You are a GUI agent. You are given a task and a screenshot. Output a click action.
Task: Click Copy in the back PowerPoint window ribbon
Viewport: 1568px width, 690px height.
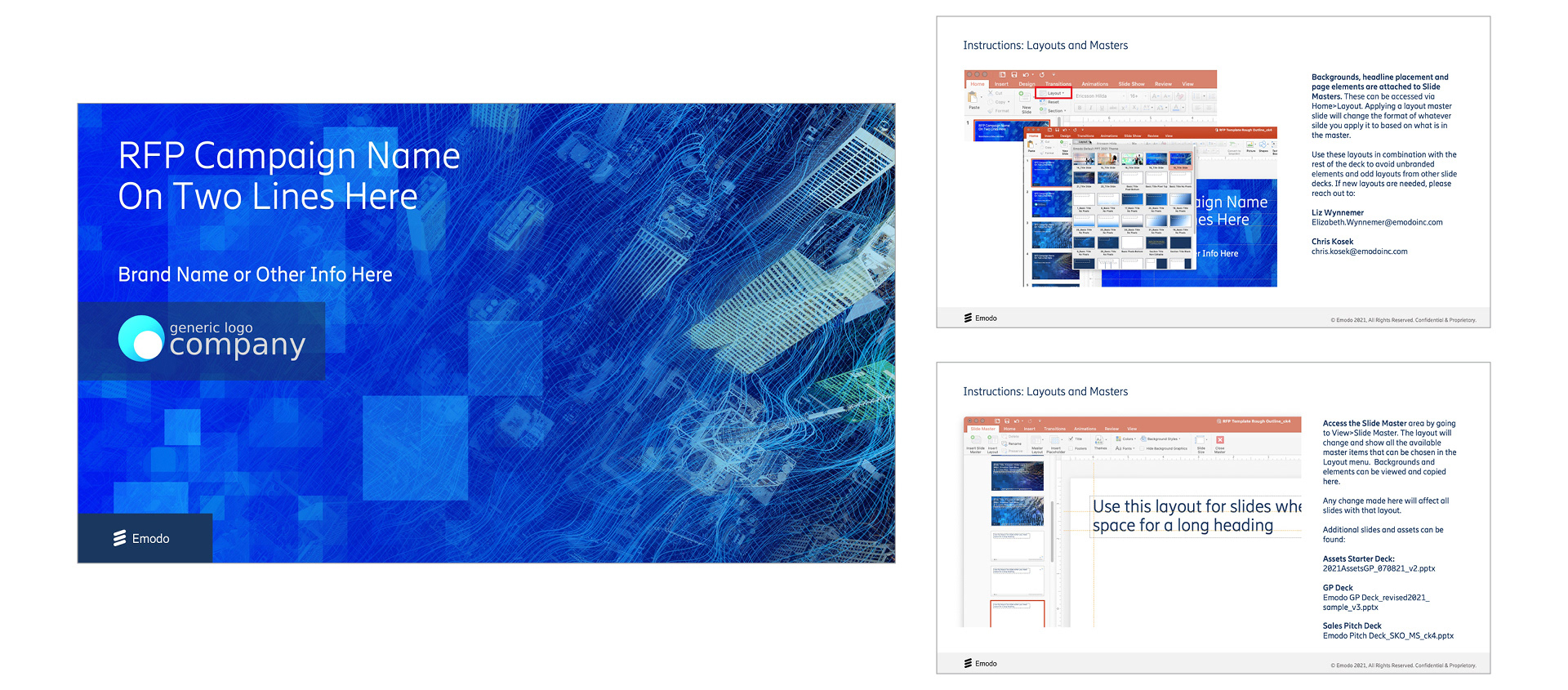(x=999, y=102)
